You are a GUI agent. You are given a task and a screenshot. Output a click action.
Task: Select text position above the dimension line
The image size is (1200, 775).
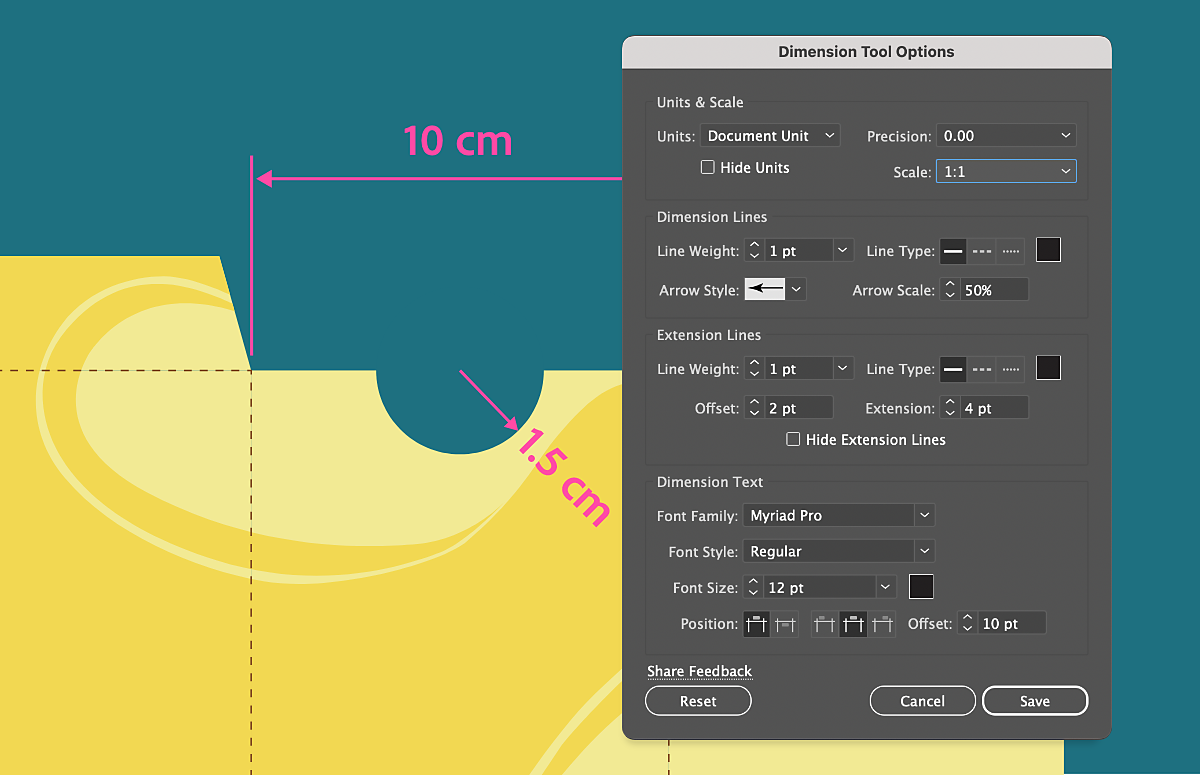tap(757, 623)
